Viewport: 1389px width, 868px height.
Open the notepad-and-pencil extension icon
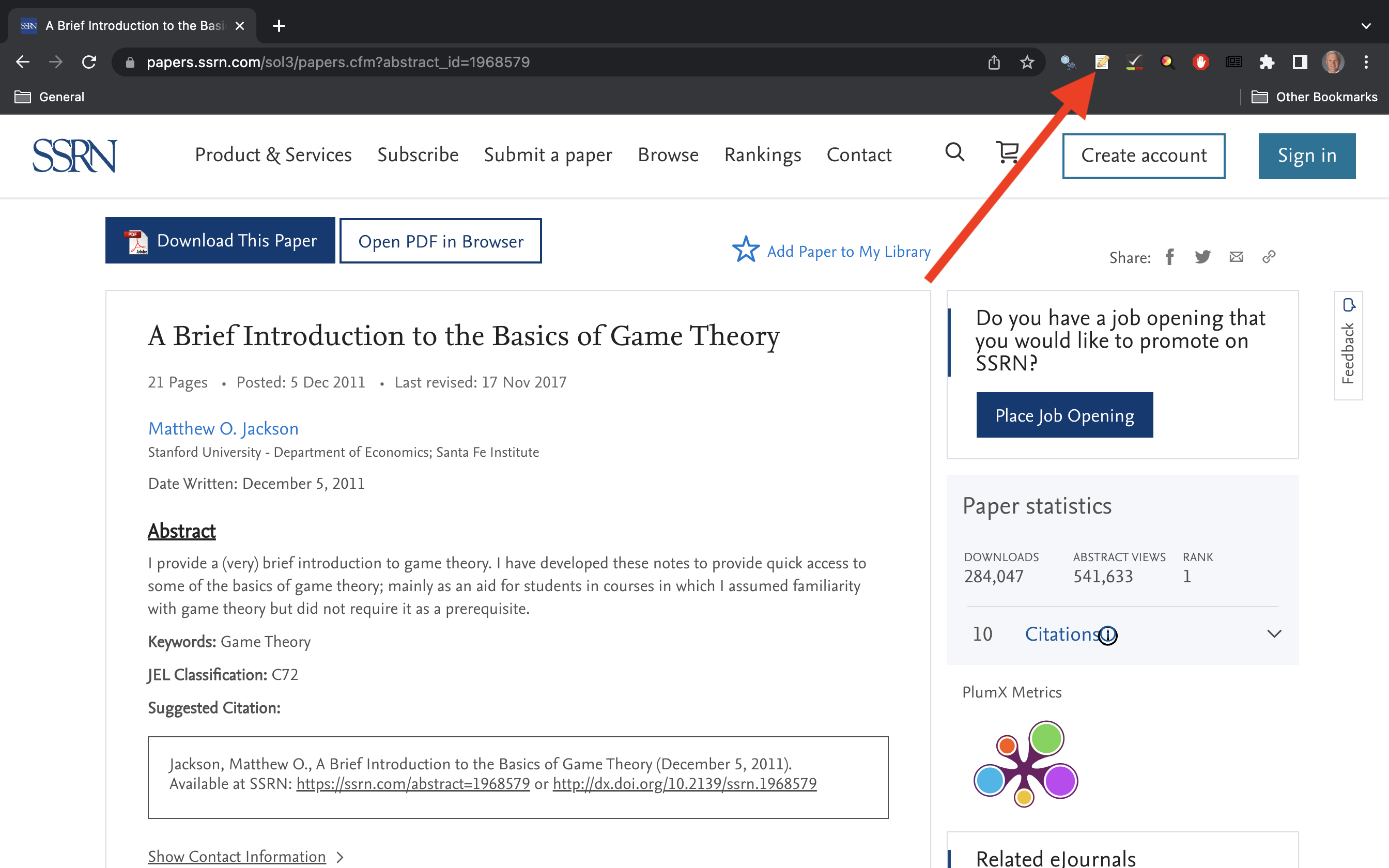click(1102, 62)
